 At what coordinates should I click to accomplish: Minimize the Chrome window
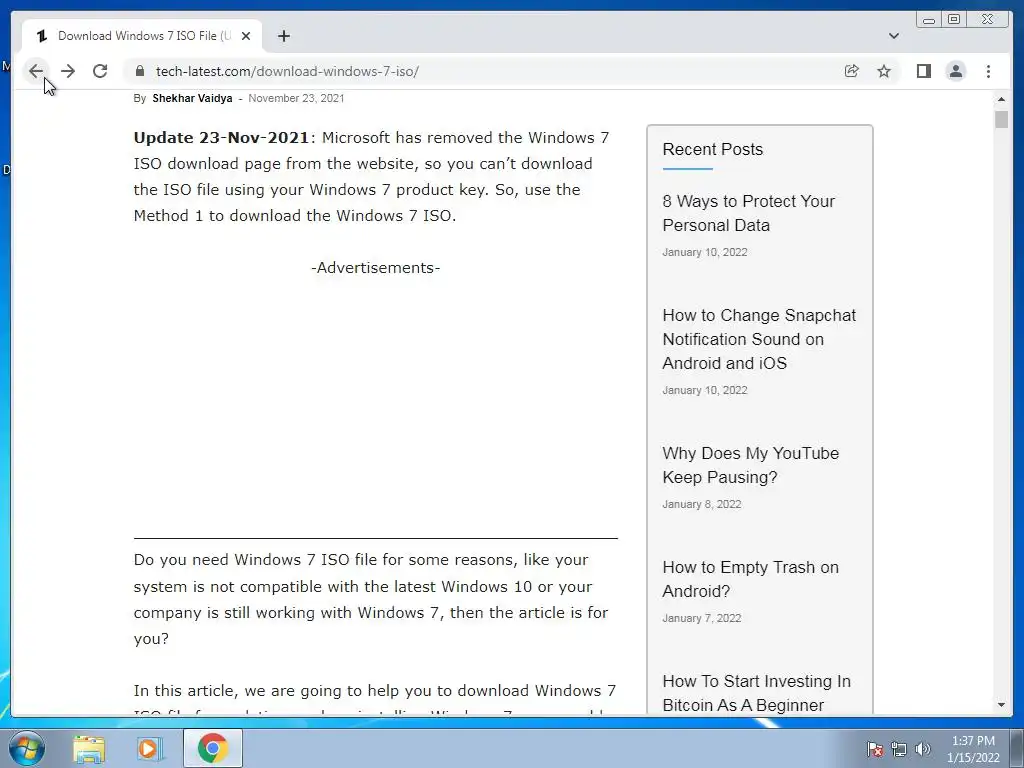coord(929,20)
